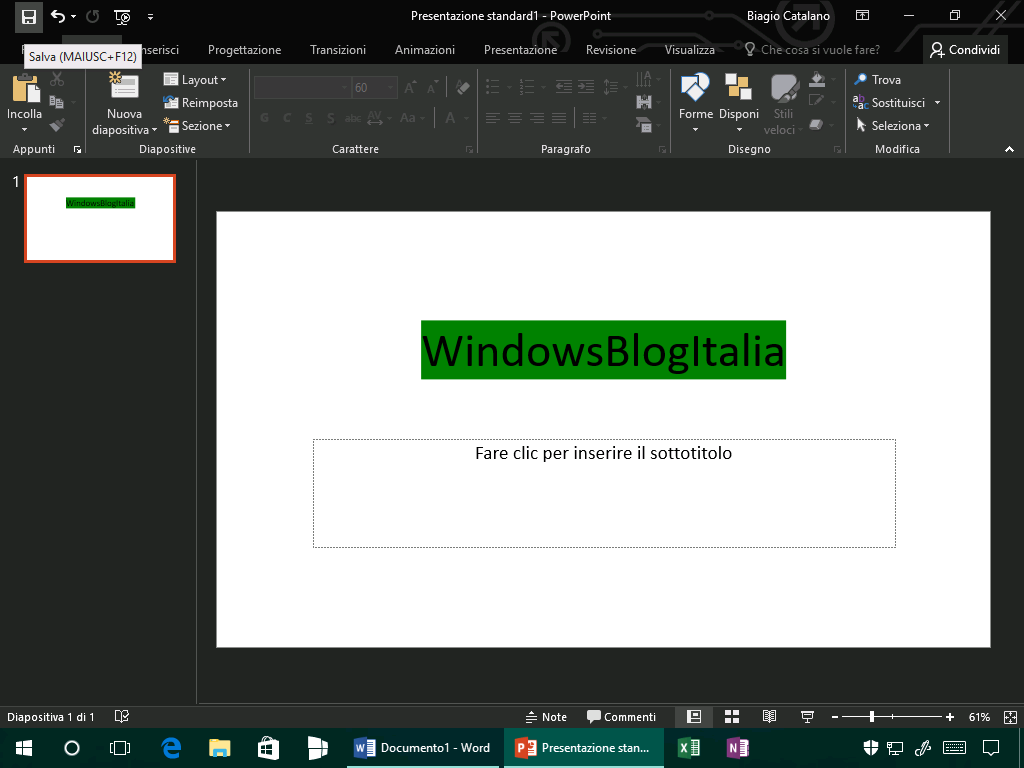Toggle bold (G) formatting
Image resolution: width=1024 pixels, height=768 pixels.
pyautogui.click(x=264, y=118)
